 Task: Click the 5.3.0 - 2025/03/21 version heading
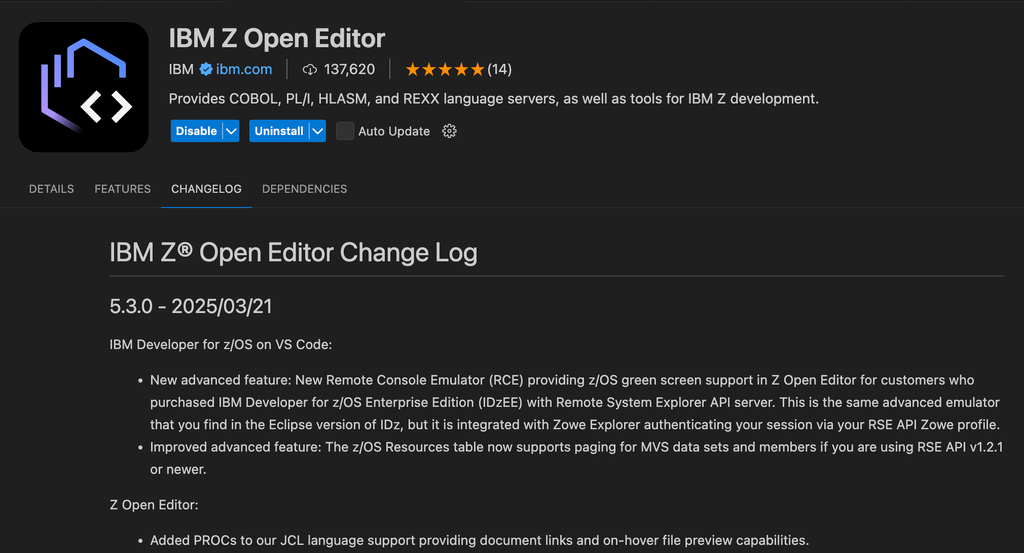[x=191, y=306]
